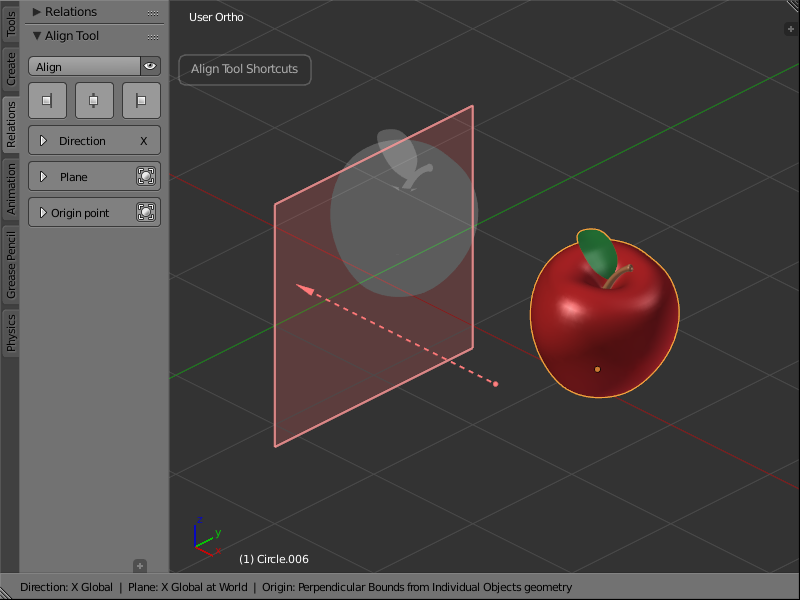Click the plus icon in viewport top-right corner

point(790,29)
